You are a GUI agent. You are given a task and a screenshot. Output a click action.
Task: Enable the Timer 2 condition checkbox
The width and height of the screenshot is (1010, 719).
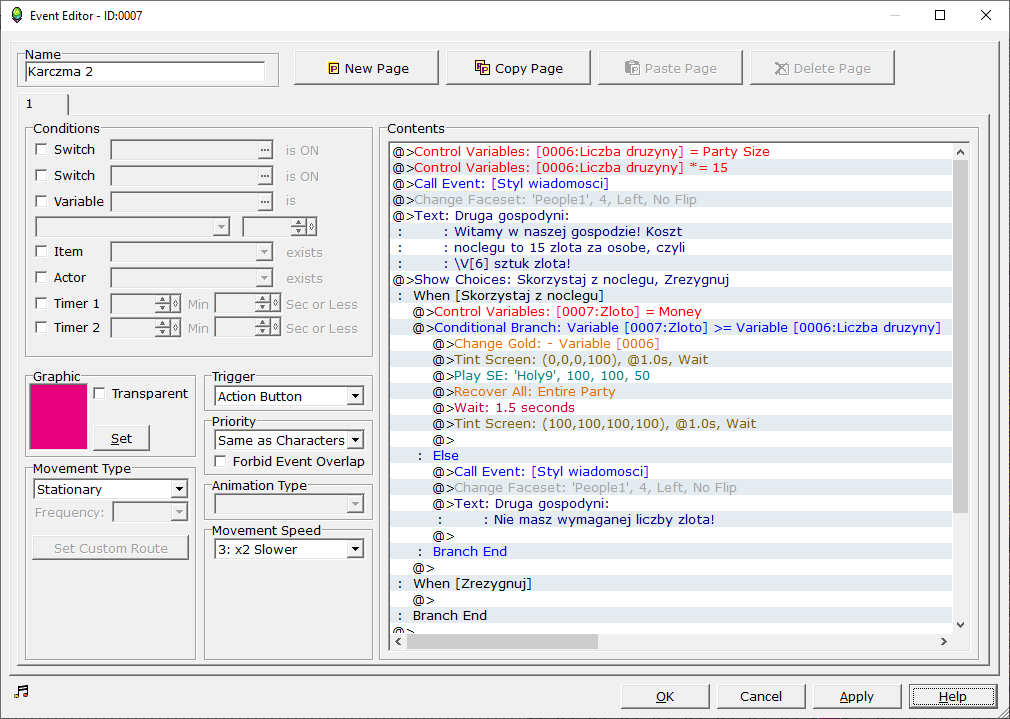click(41, 327)
